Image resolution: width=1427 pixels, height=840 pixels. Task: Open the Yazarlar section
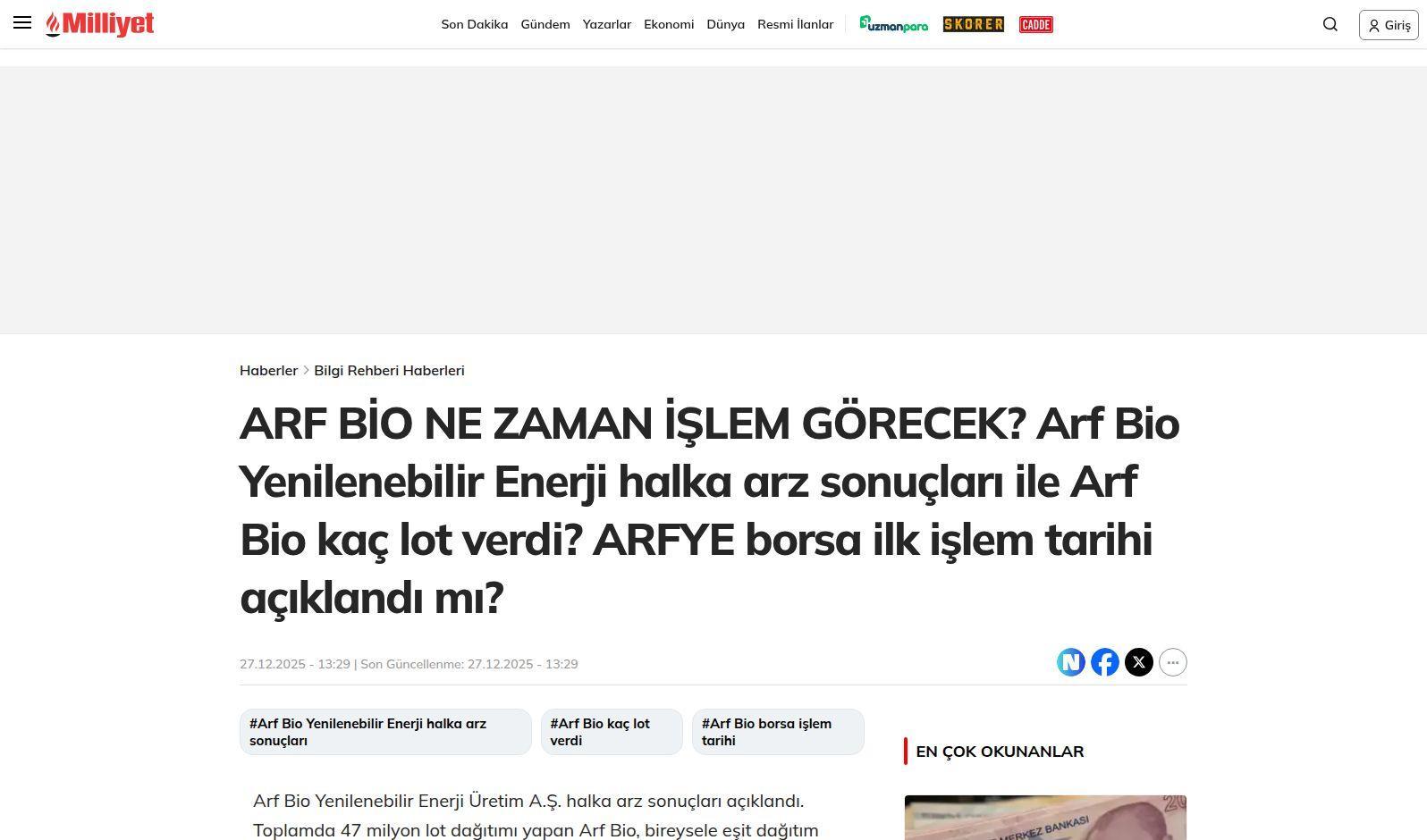pos(606,24)
